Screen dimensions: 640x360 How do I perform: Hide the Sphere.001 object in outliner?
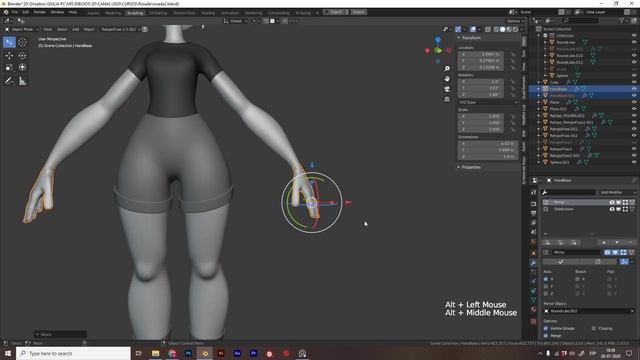point(634,162)
